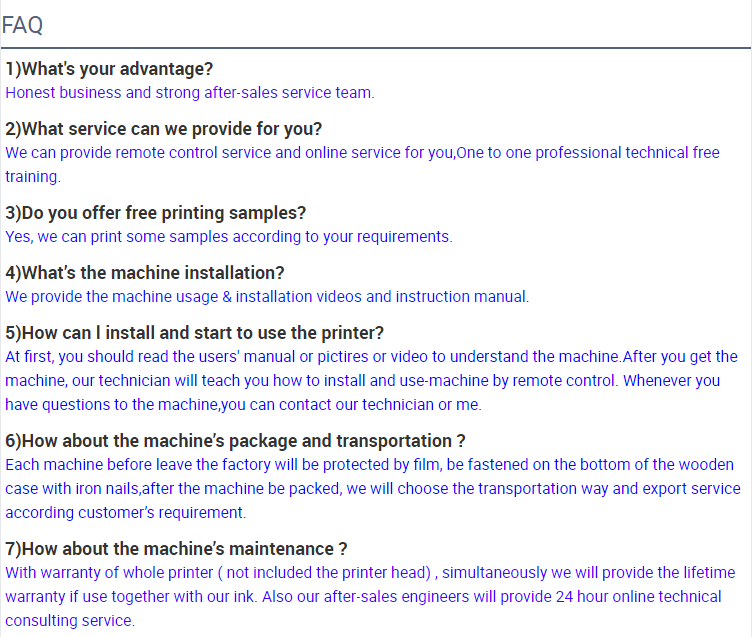Select question "3)Do you offer free printing samples?"
This screenshot has width=752, height=637.
tap(155, 213)
